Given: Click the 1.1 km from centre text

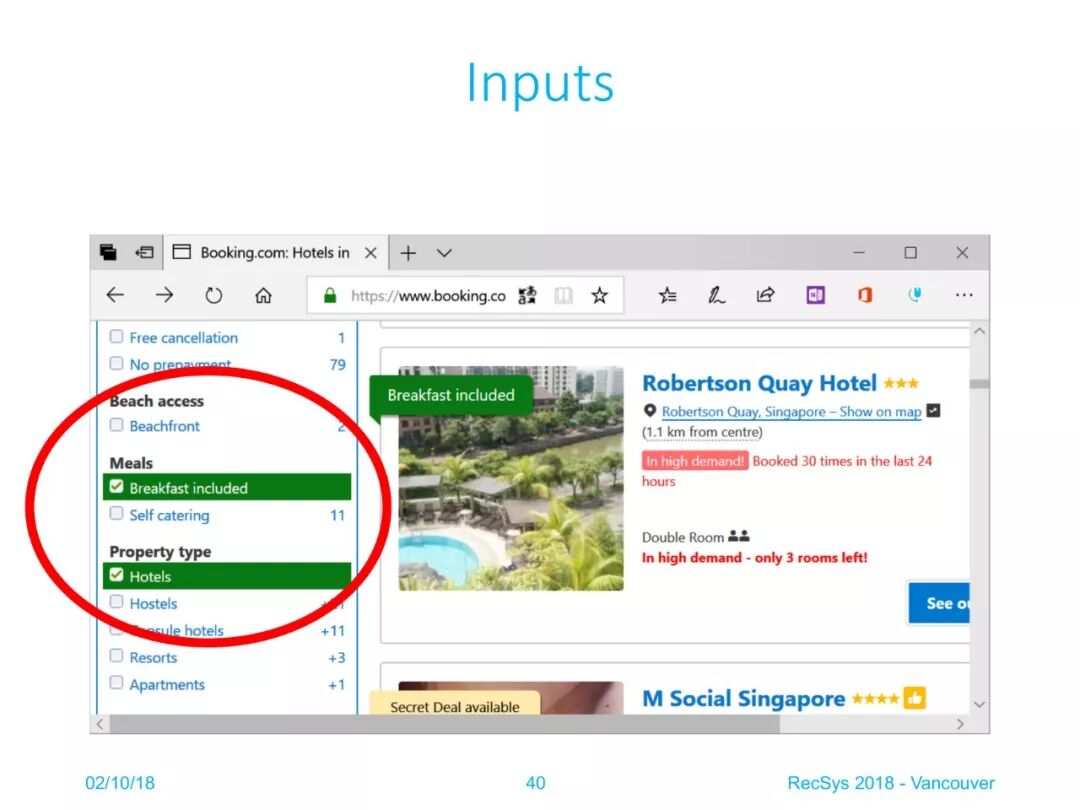Looking at the screenshot, I should point(702,432).
